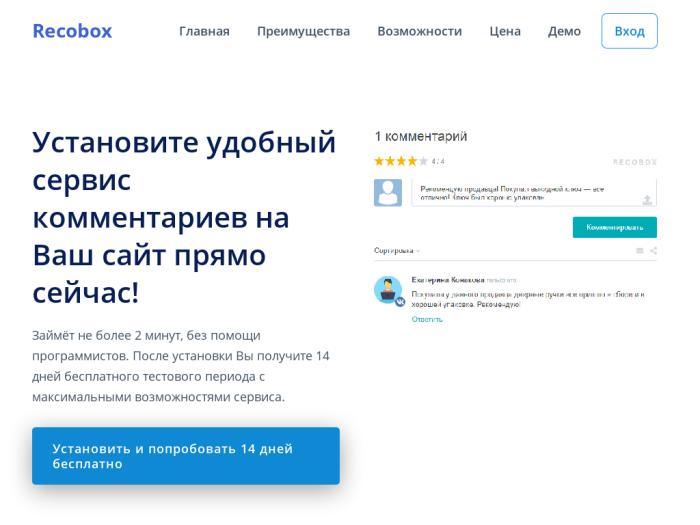This screenshot has width=700, height=525.
Task: Open the Демо page link
Action: tap(564, 32)
